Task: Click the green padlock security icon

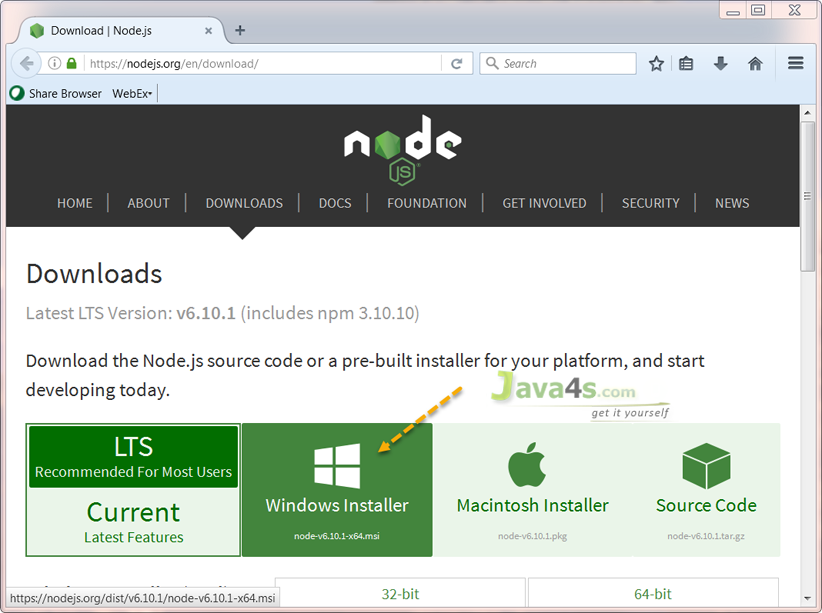Action: tap(72, 63)
